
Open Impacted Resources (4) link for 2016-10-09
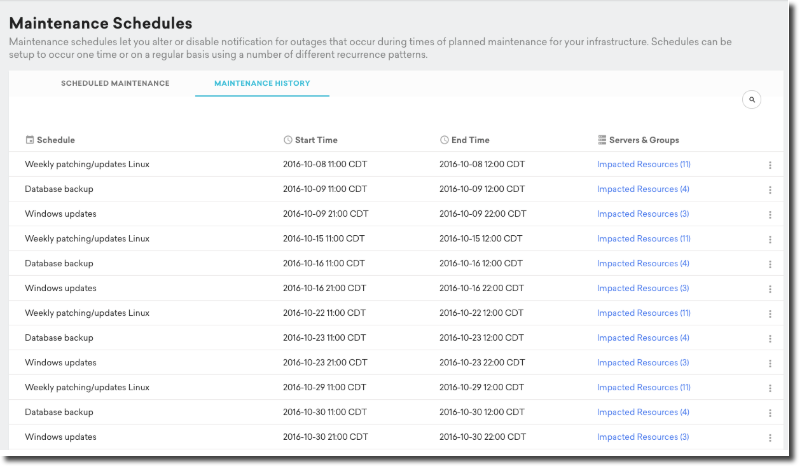pyautogui.click(x=643, y=189)
